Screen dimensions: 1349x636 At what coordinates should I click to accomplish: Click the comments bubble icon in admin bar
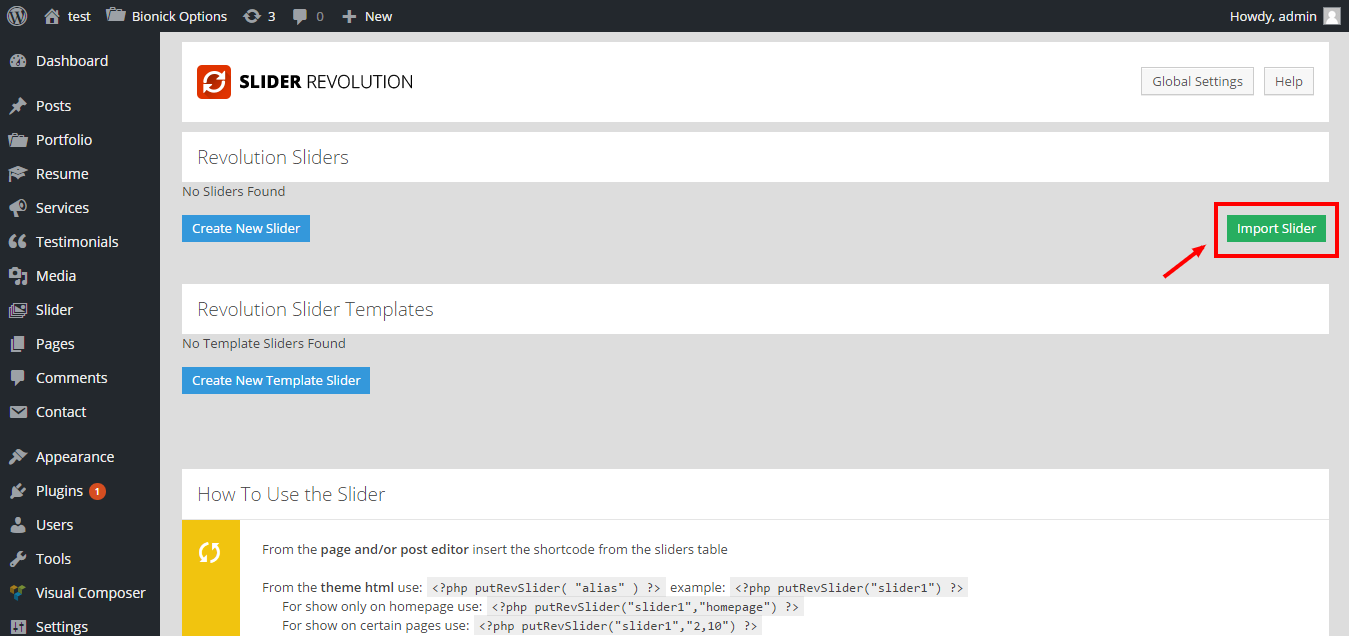click(300, 16)
